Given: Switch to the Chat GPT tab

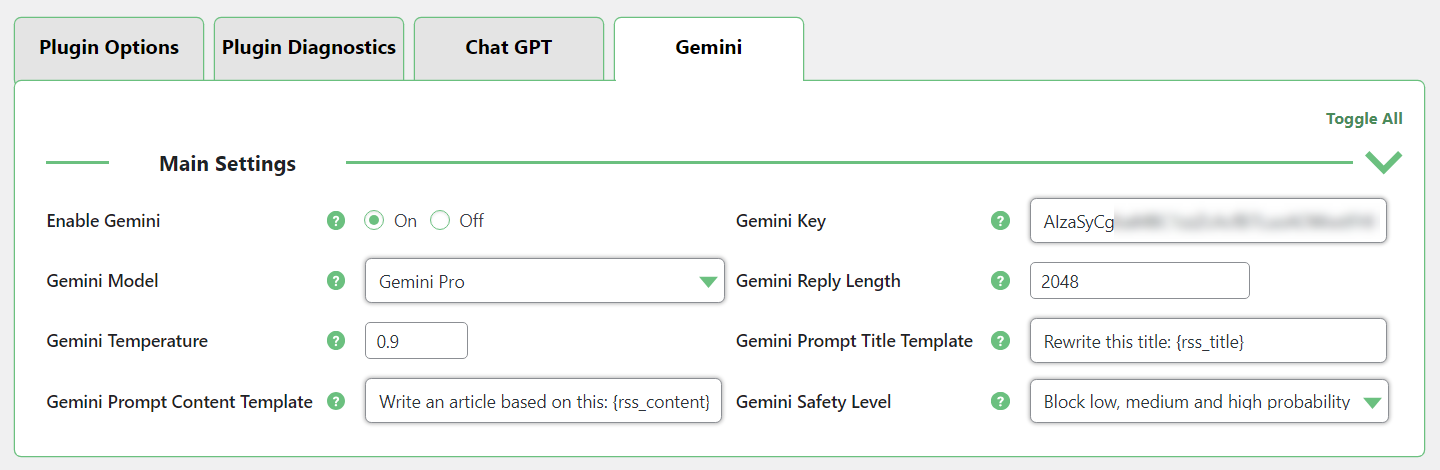Looking at the screenshot, I should tap(509, 48).
